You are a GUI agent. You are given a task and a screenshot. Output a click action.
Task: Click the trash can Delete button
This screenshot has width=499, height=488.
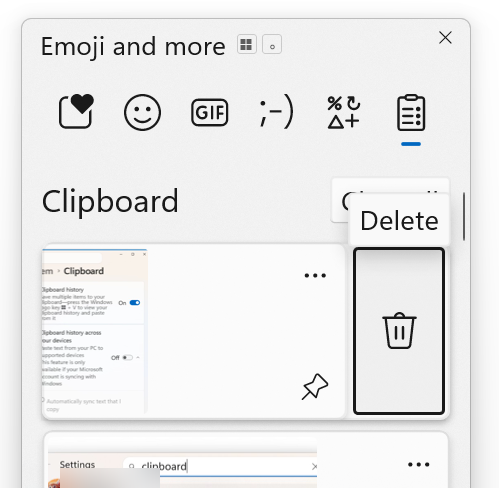[399, 331]
